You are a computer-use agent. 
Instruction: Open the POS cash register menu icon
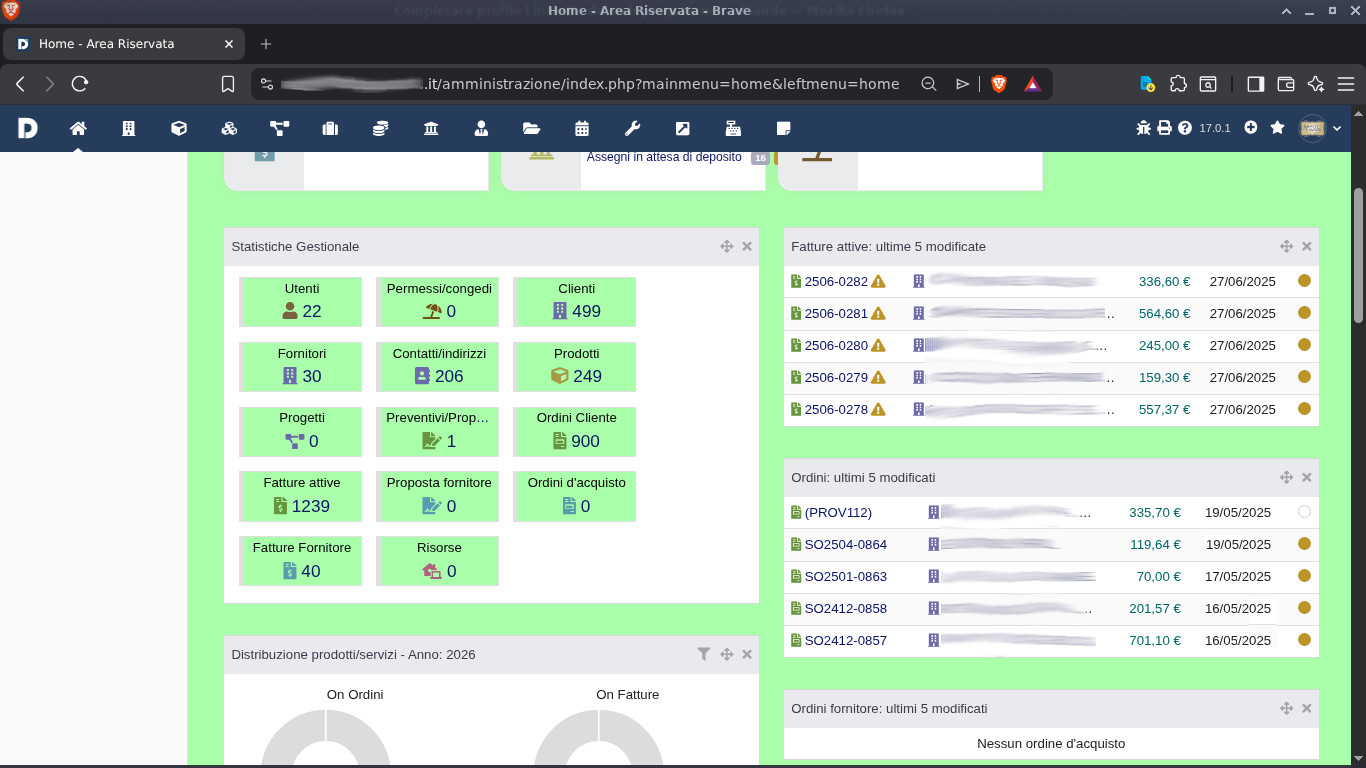[733, 128]
